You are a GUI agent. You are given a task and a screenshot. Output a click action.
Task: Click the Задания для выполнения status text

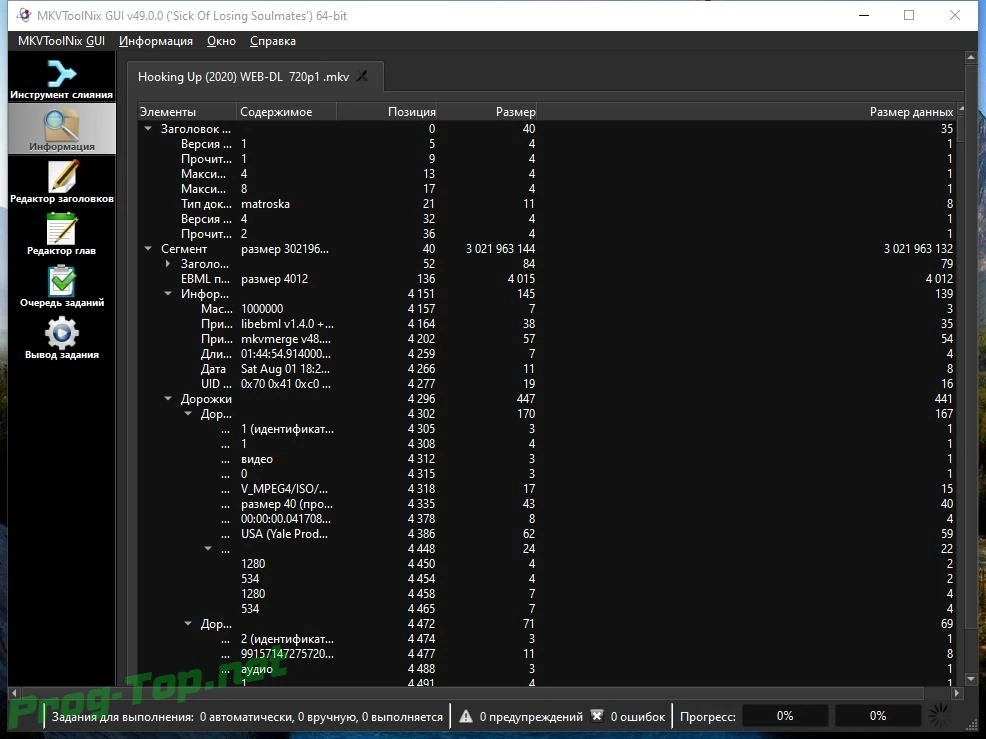click(x=247, y=716)
